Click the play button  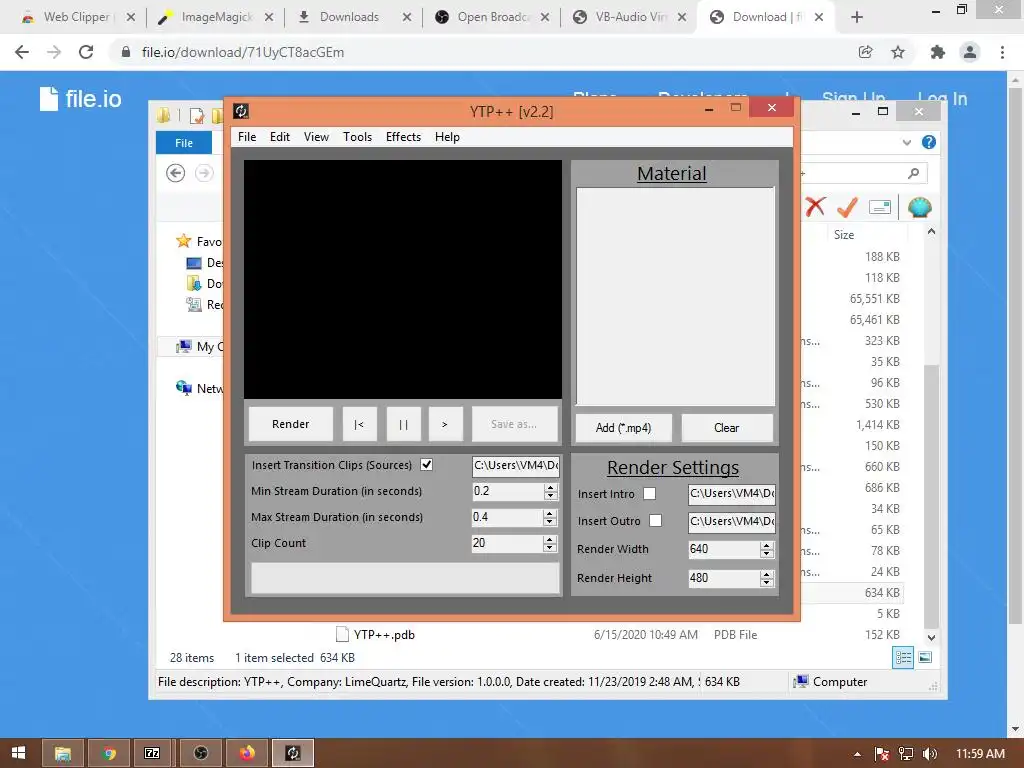(x=445, y=424)
